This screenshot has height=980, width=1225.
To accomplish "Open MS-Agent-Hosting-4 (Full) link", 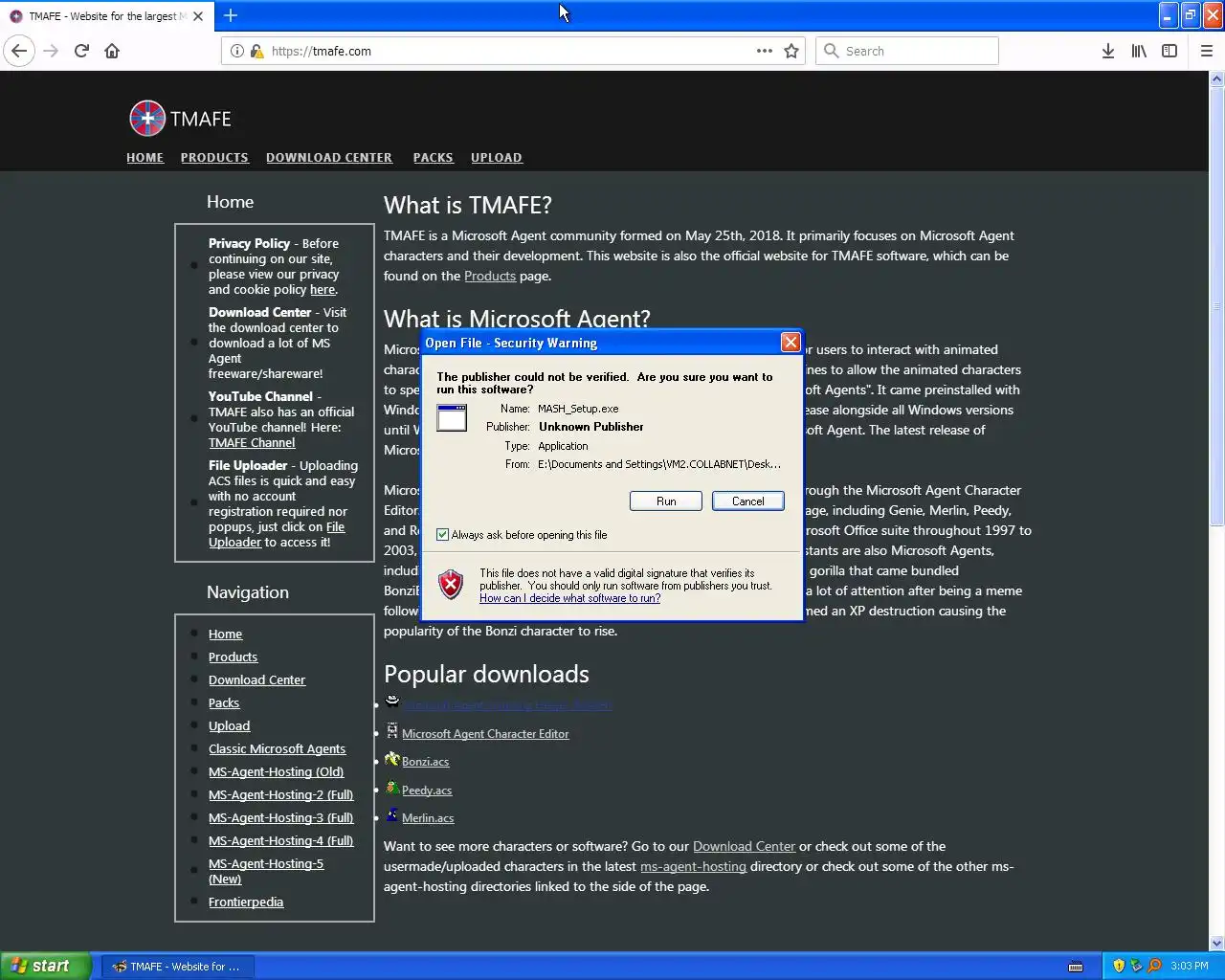I will coord(281,841).
